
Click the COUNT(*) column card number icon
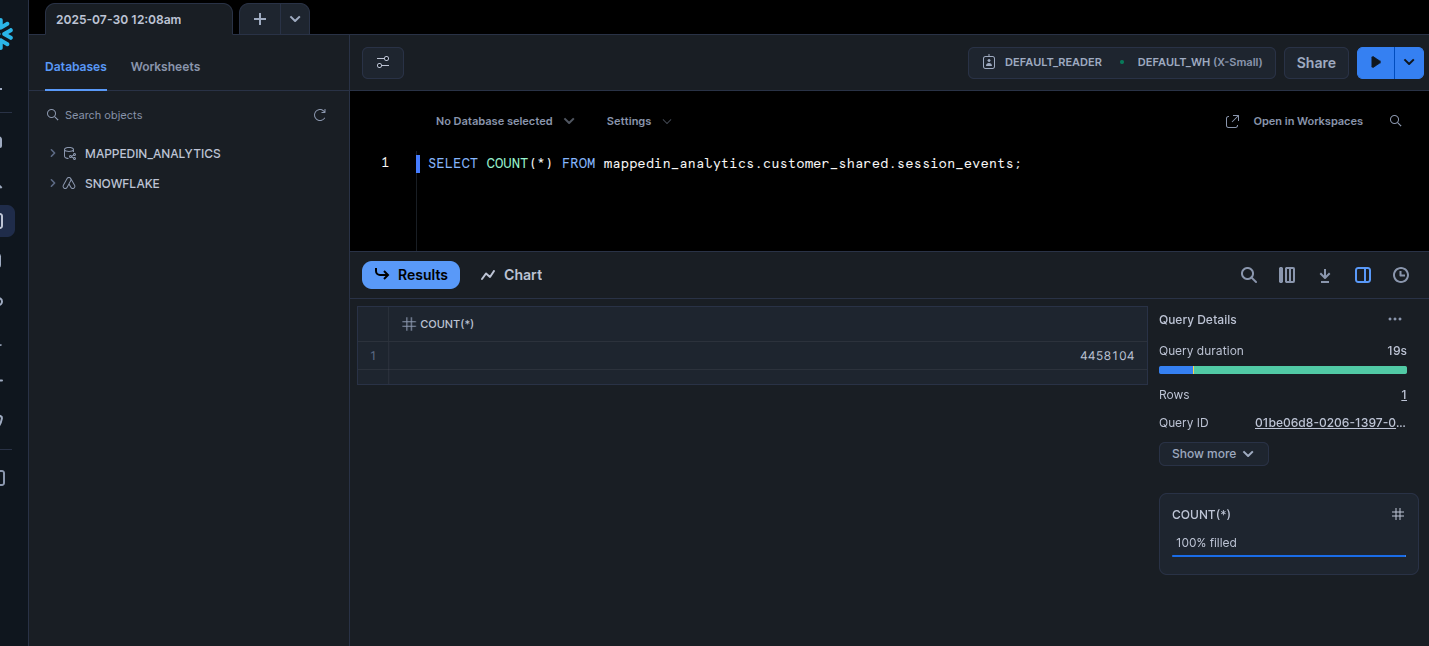coord(1398,514)
